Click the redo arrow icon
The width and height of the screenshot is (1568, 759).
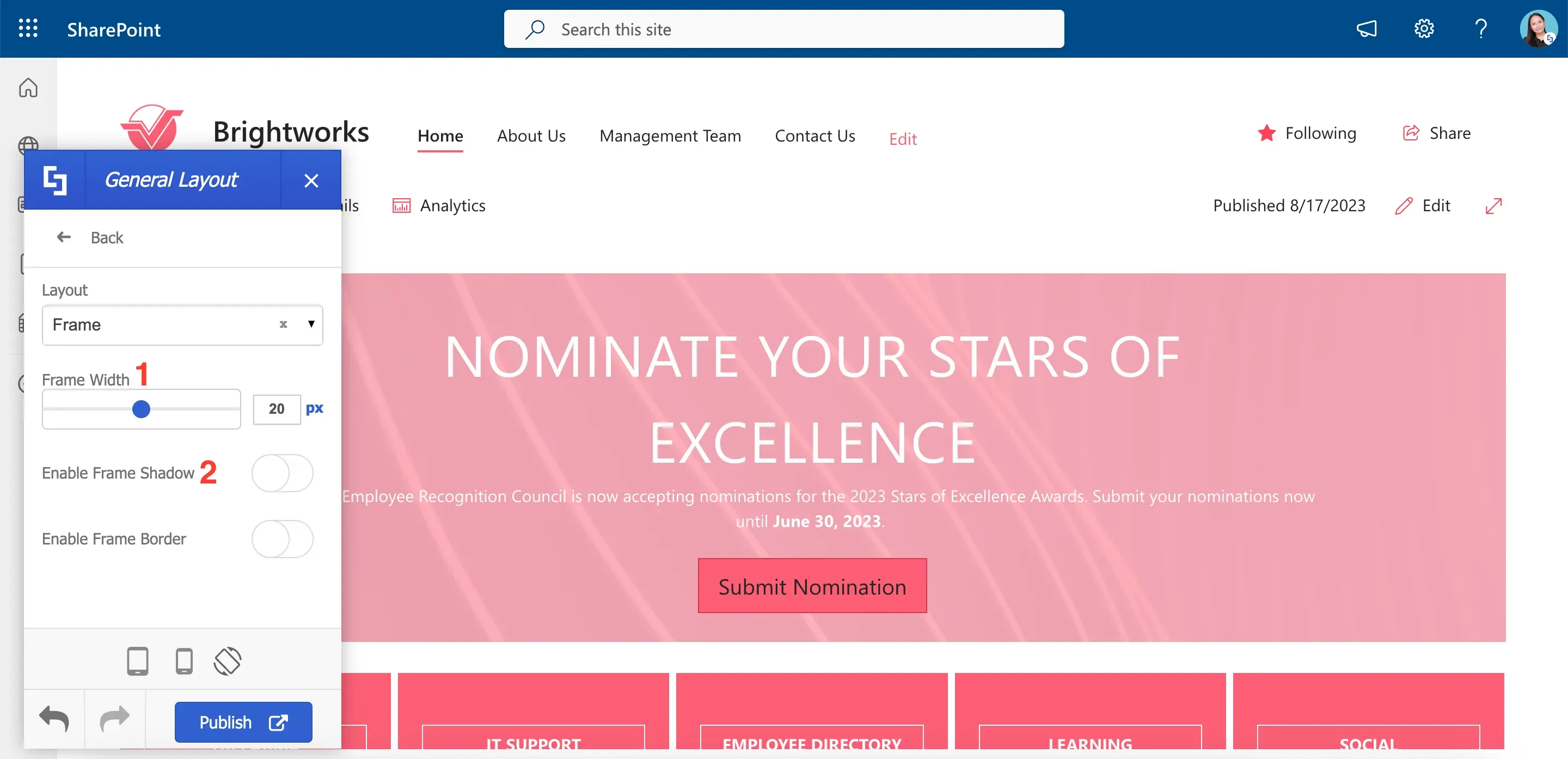click(114, 719)
